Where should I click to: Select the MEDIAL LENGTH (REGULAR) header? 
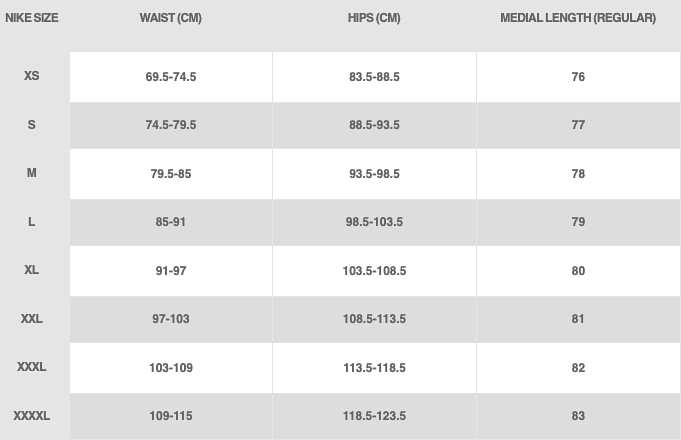pos(578,18)
